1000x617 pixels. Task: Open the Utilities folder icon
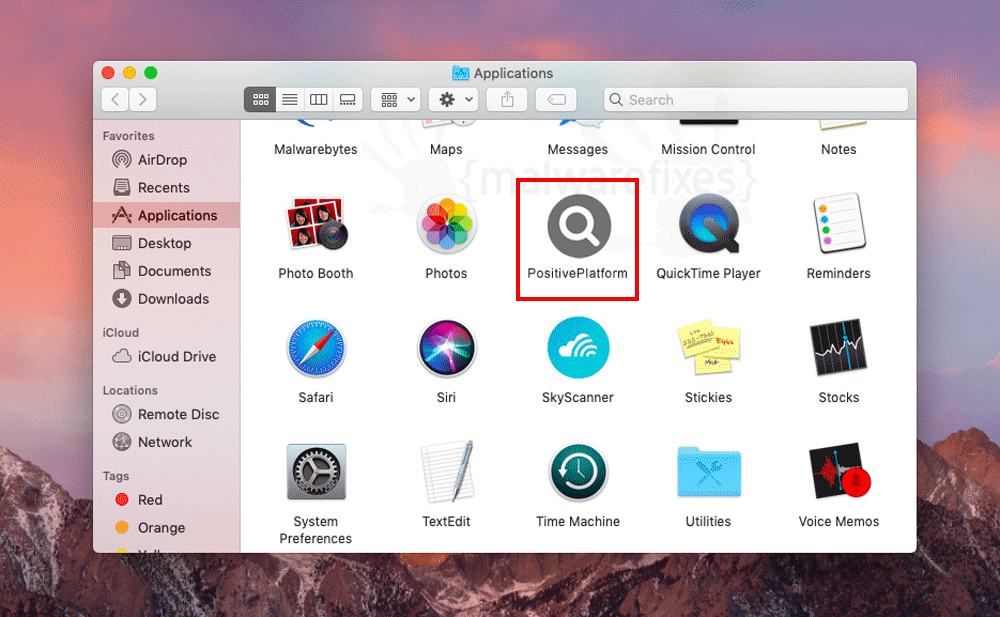coord(709,472)
